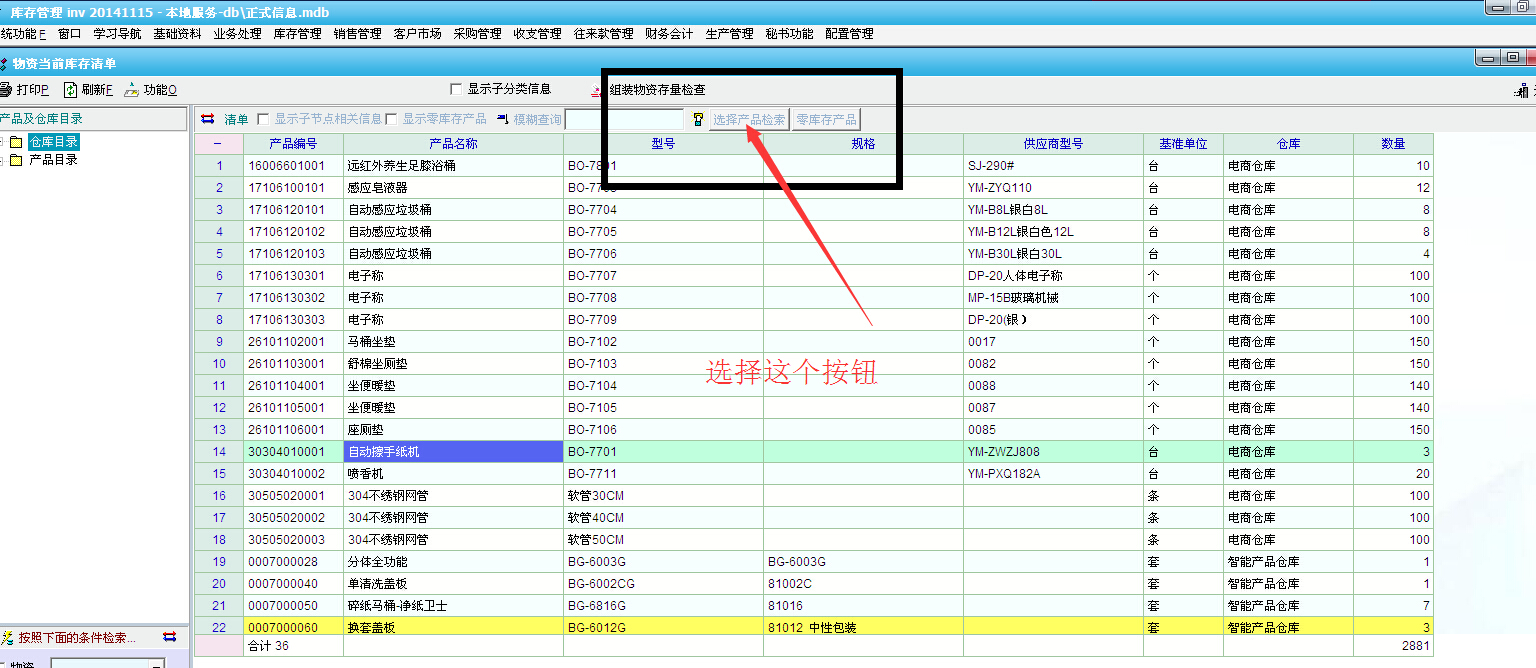Open the 物资 dropdown in the search panel
Viewport: 1536px width, 668px height.
pos(156,664)
